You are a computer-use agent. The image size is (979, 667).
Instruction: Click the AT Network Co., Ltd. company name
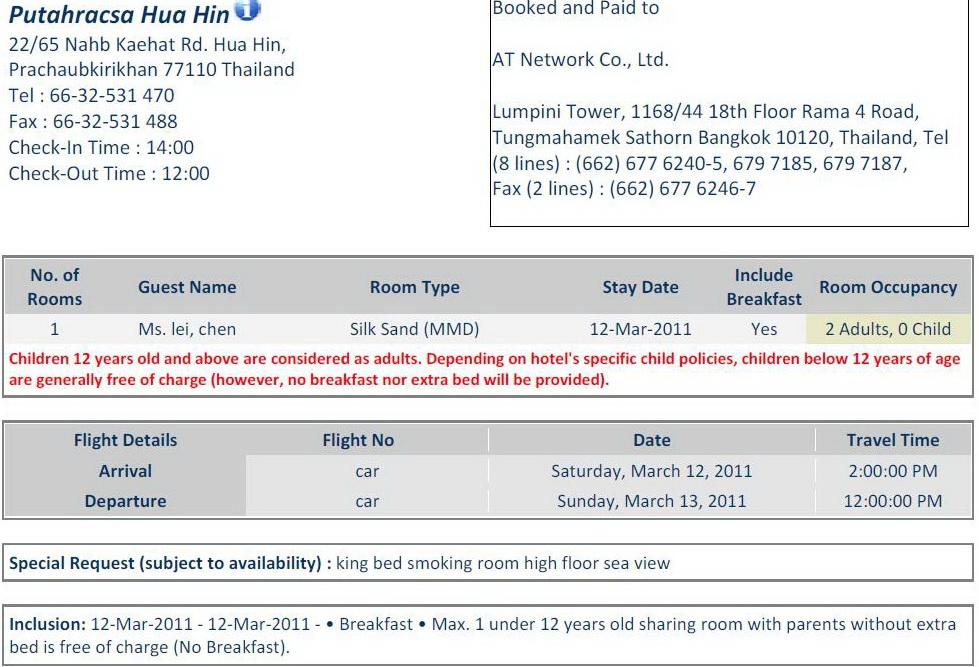point(580,60)
